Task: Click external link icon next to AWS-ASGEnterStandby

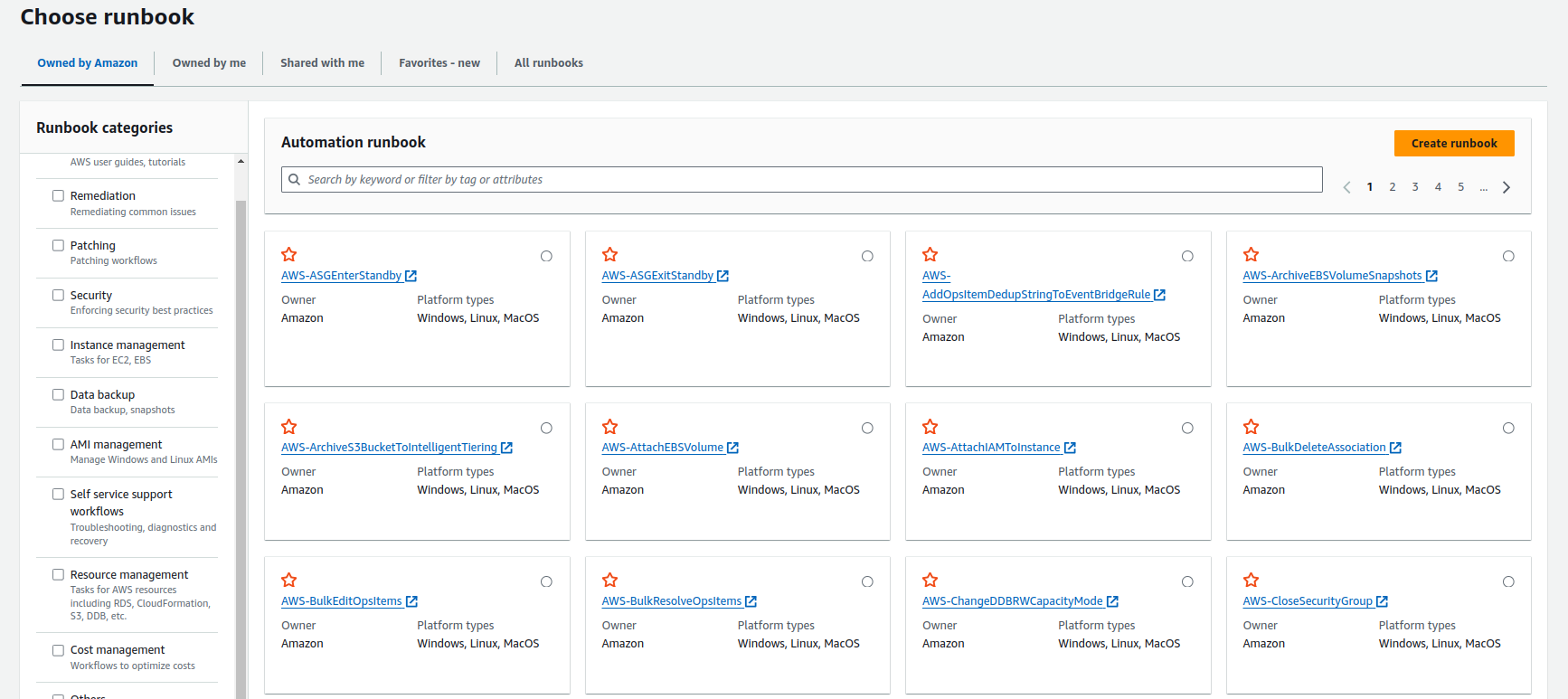Action: coord(411,276)
